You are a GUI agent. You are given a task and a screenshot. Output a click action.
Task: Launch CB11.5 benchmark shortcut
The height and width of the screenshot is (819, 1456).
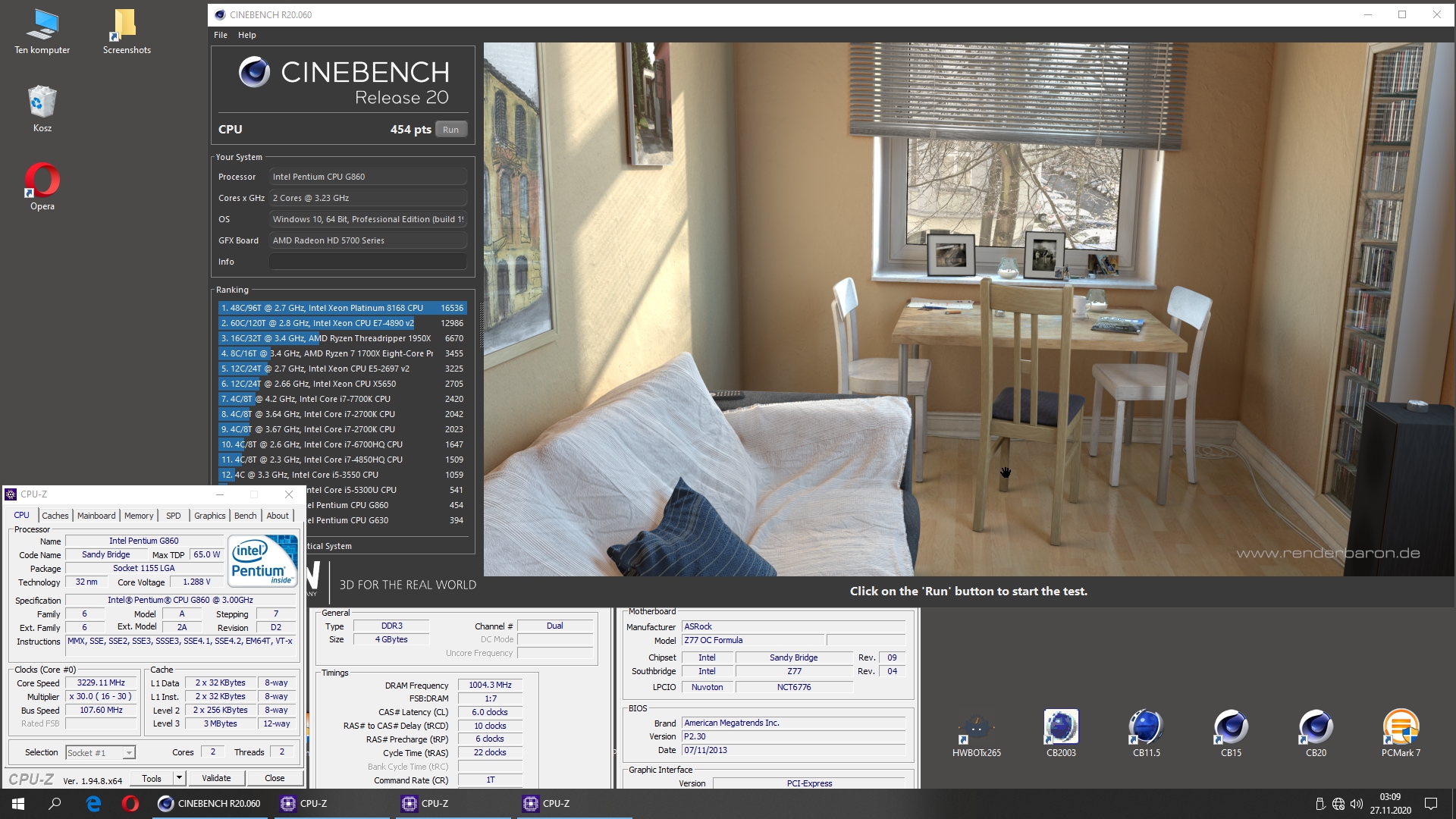[x=1146, y=733]
